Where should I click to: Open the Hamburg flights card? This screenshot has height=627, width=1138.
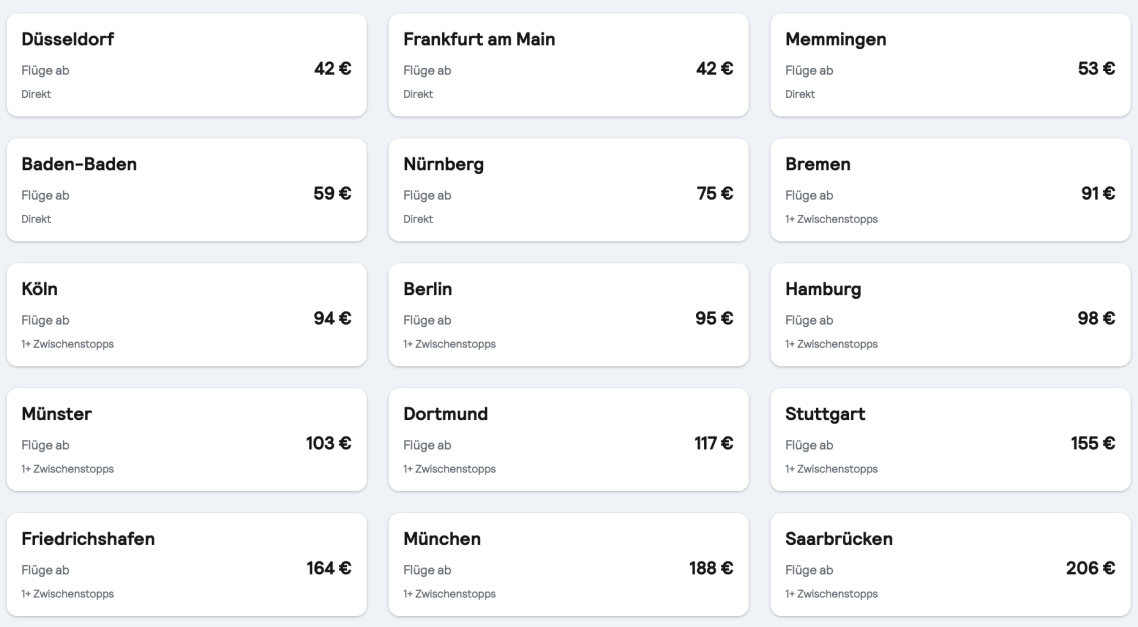pos(950,315)
